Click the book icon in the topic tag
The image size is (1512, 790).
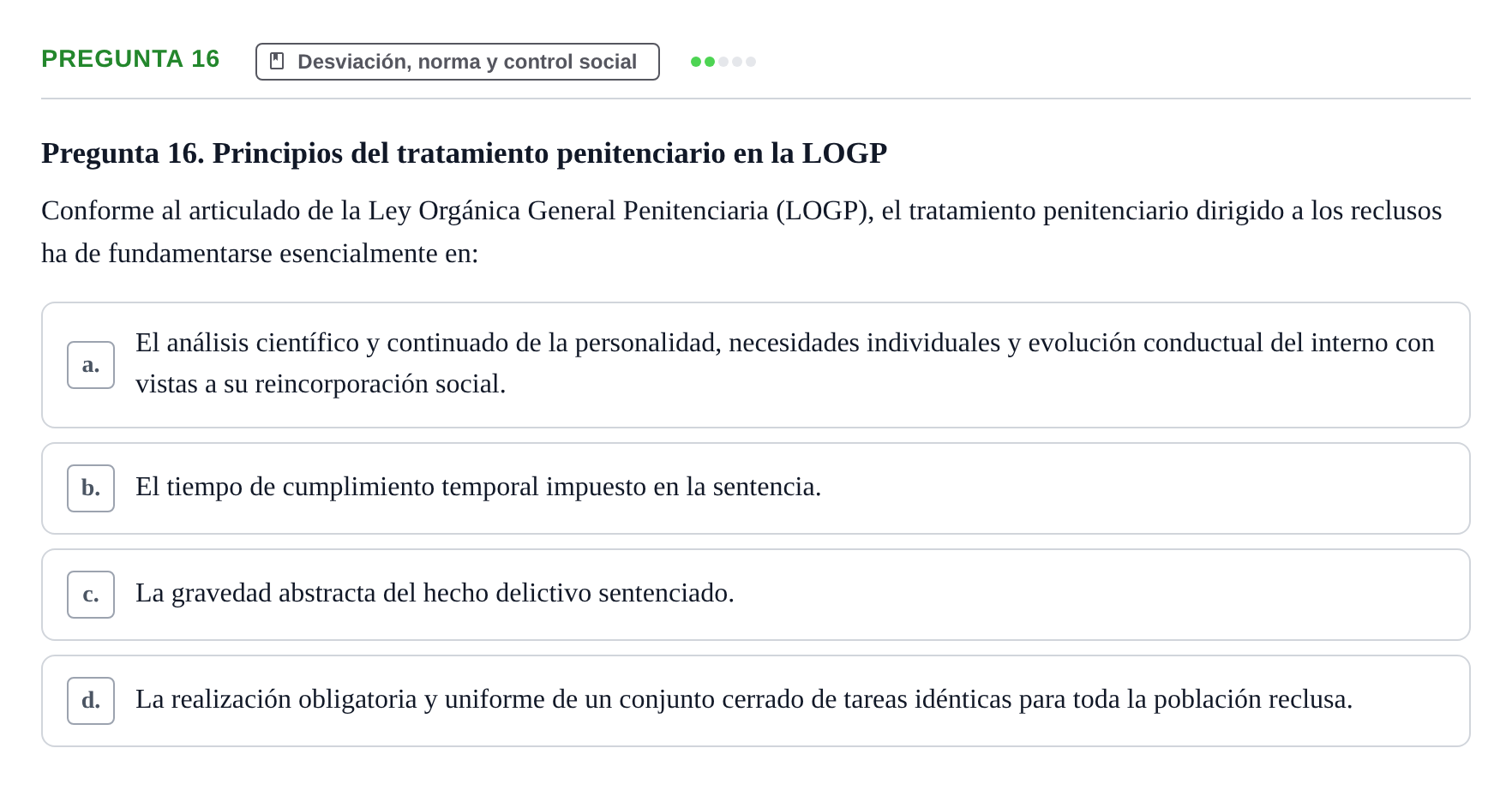click(x=277, y=61)
